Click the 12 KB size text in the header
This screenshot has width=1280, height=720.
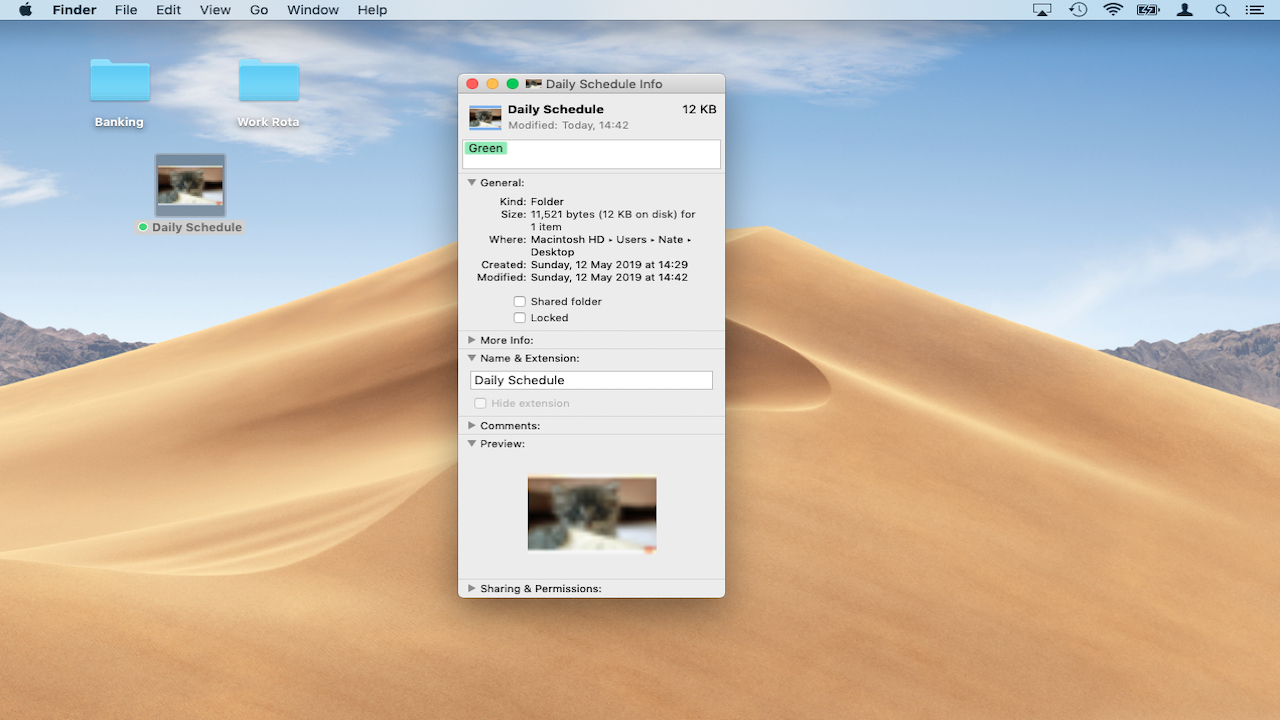pyautogui.click(x=699, y=109)
